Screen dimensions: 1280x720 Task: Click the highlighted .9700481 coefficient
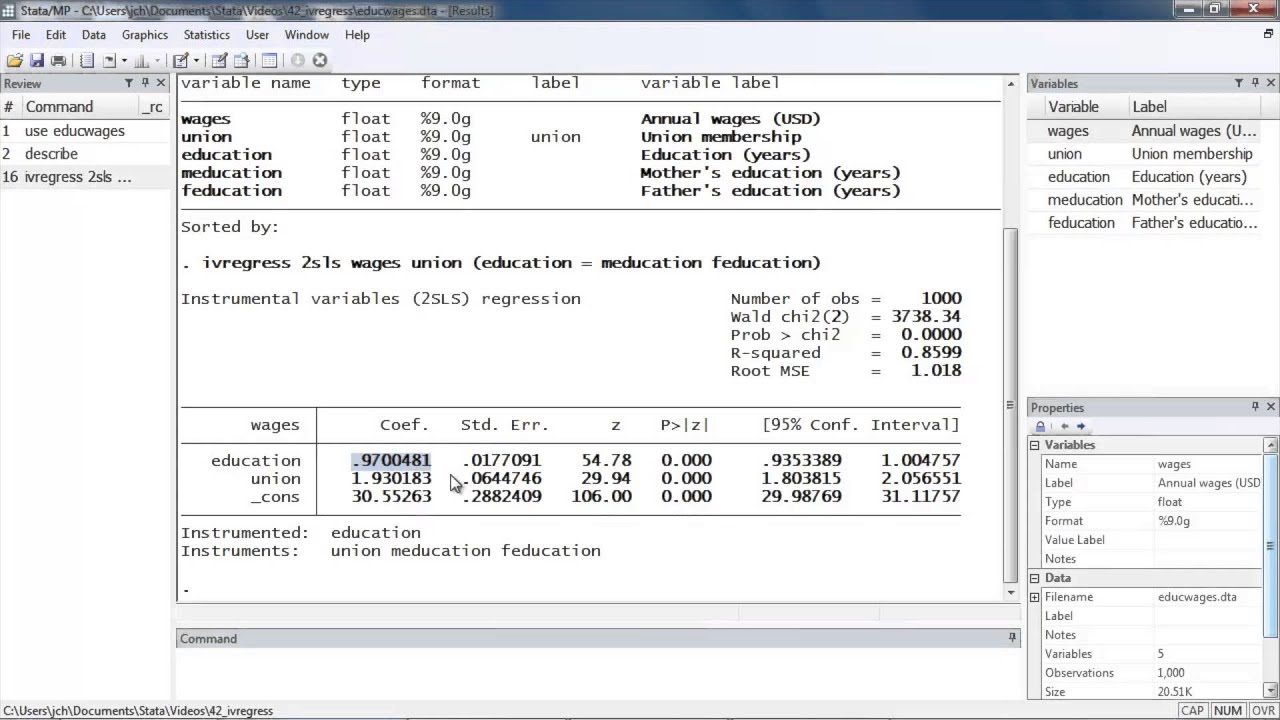tap(391, 460)
